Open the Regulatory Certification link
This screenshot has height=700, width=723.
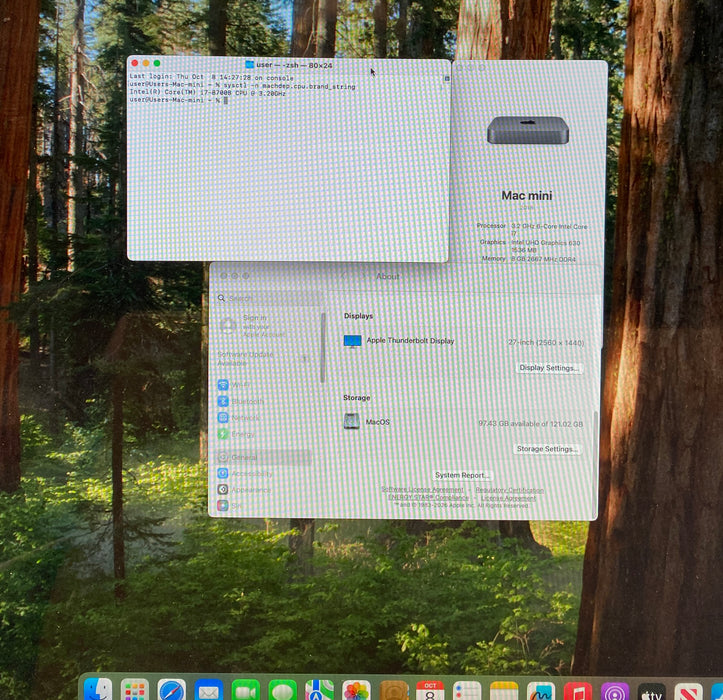[x=510, y=490]
